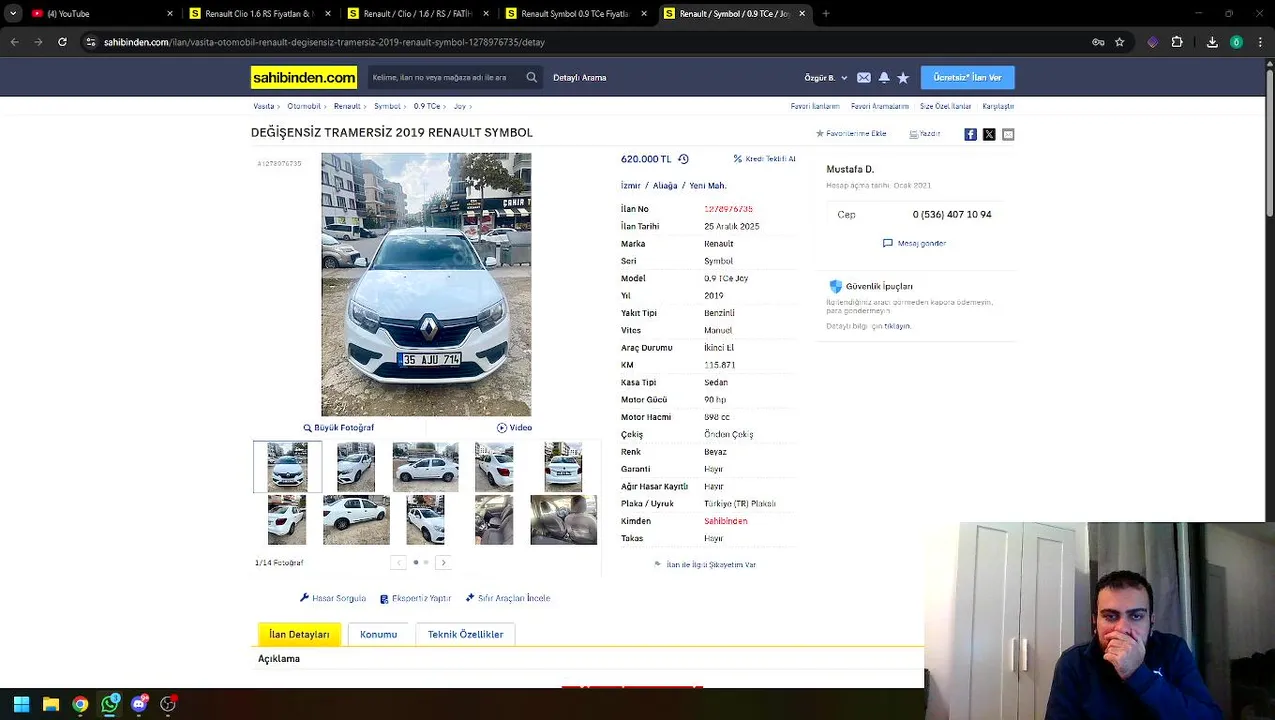
Task: Open Chrome from taskbar
Action: 80,704
